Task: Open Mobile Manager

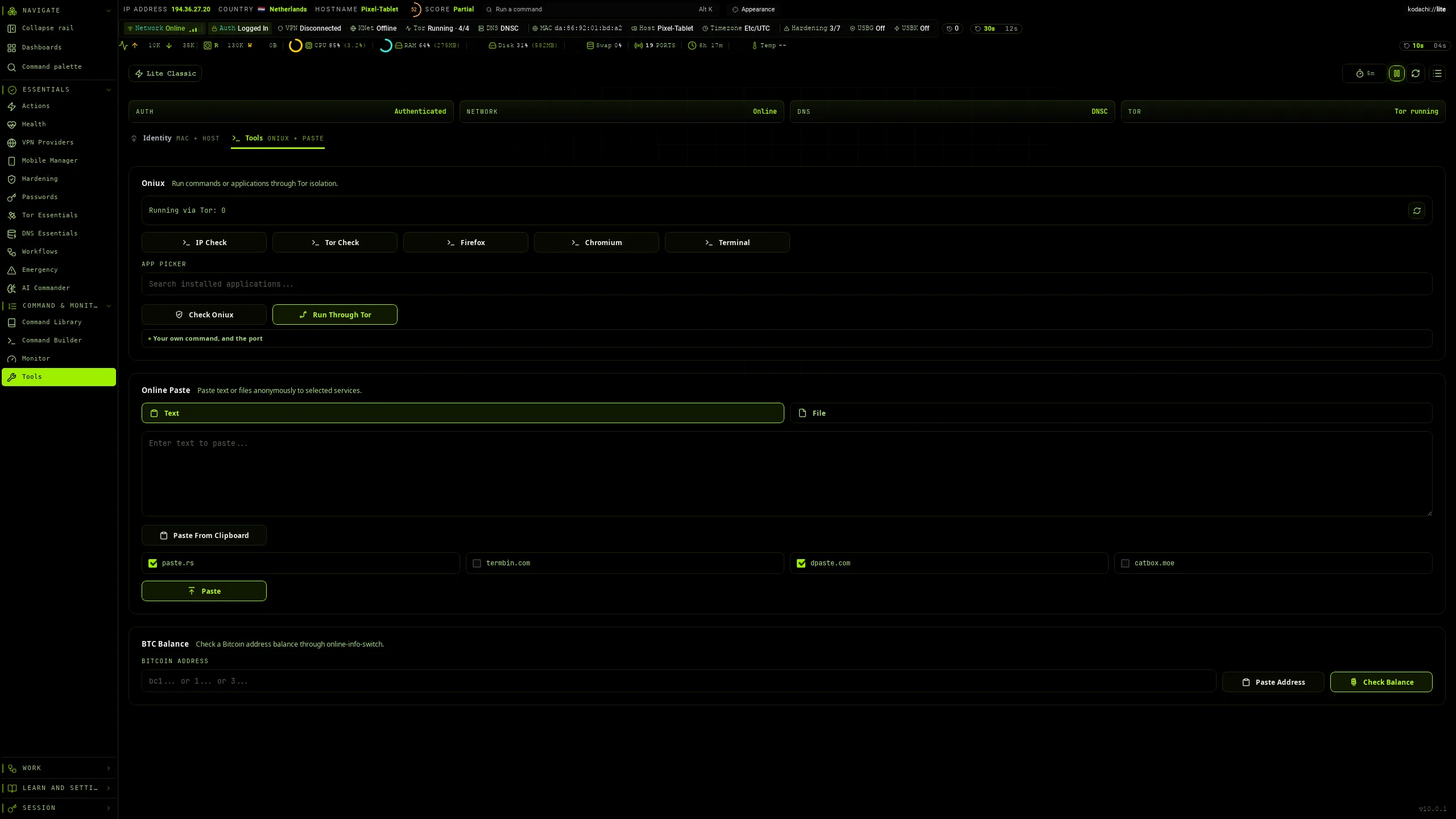Action: [x=59, y=160]
